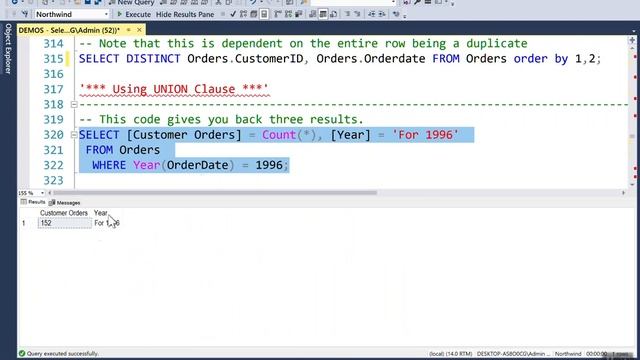Screen dimensions: 640x360
Task: Click 'Year(OrderDate)' on line 322
Action: coord(183,165)
